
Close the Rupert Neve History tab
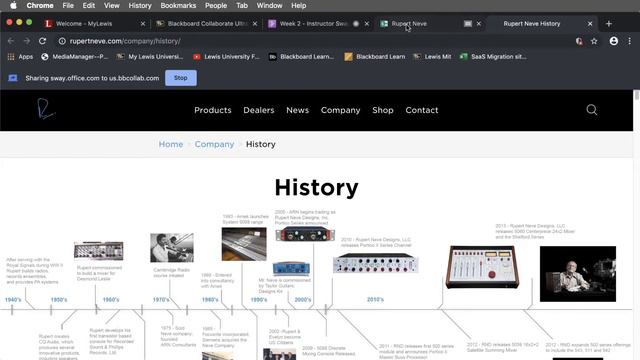pos(590,24)
